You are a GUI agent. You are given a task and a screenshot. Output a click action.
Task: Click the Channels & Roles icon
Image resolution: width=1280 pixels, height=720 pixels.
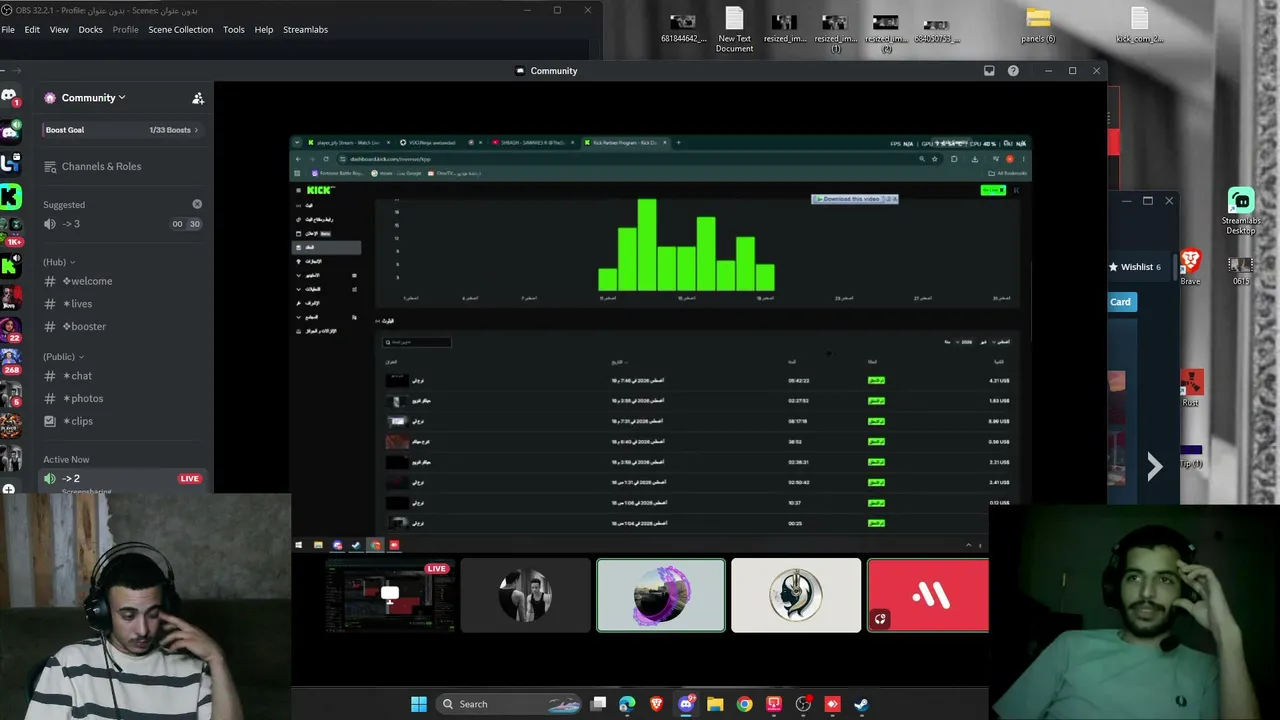(50, 166)
